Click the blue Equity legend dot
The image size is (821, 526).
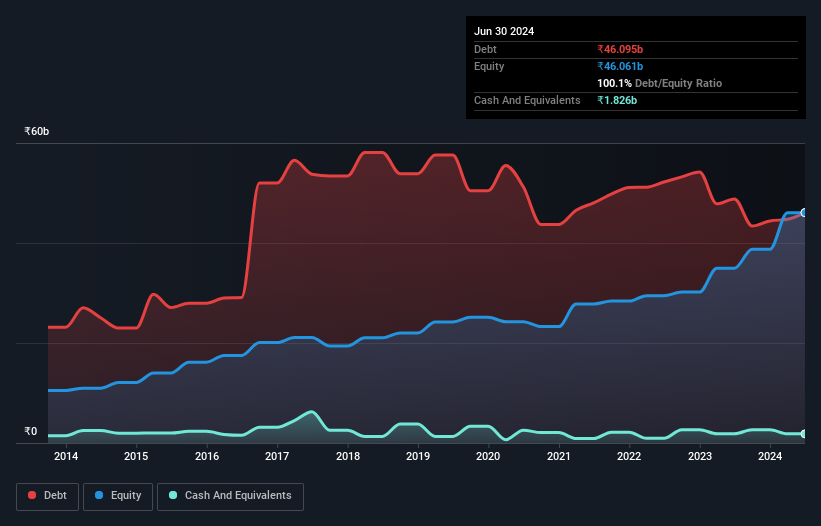tap(99, 495)
